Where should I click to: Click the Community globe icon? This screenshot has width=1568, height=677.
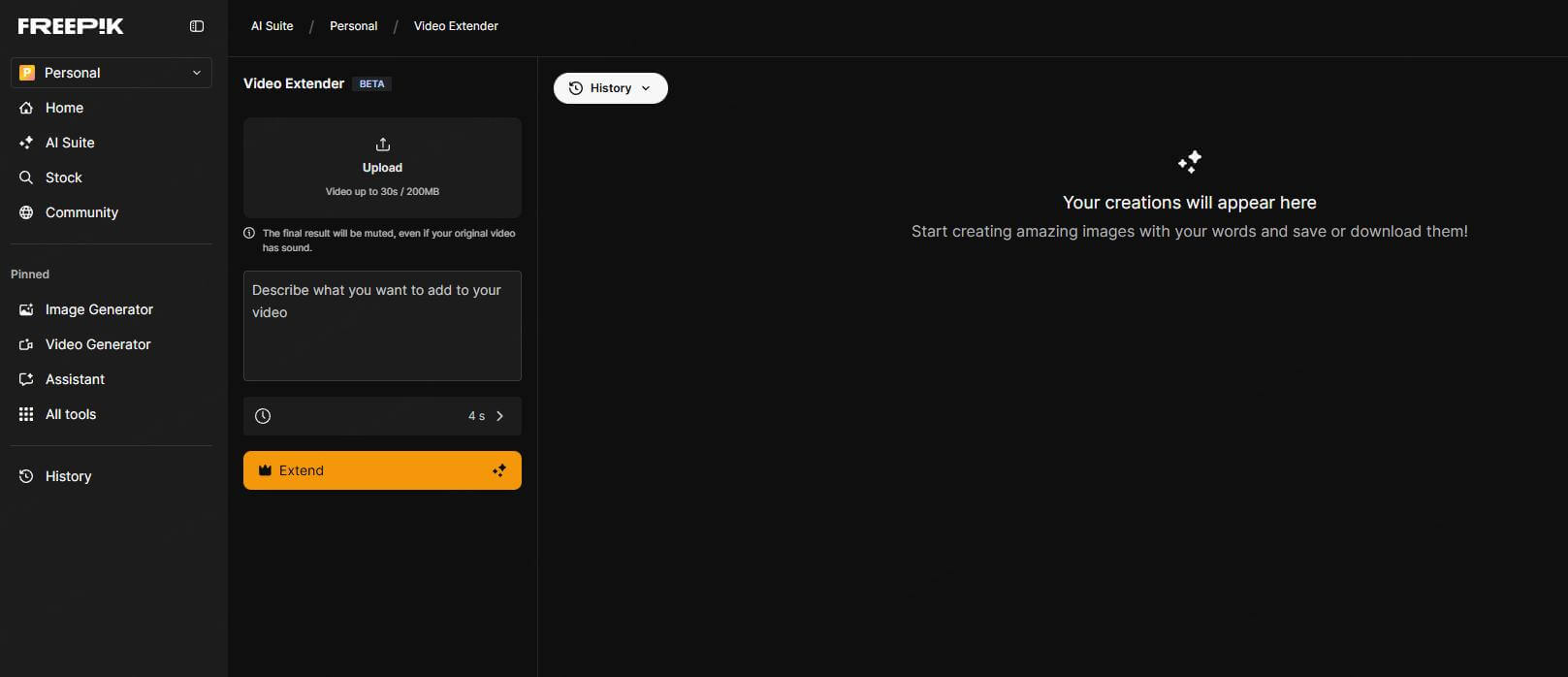(26, 212)
